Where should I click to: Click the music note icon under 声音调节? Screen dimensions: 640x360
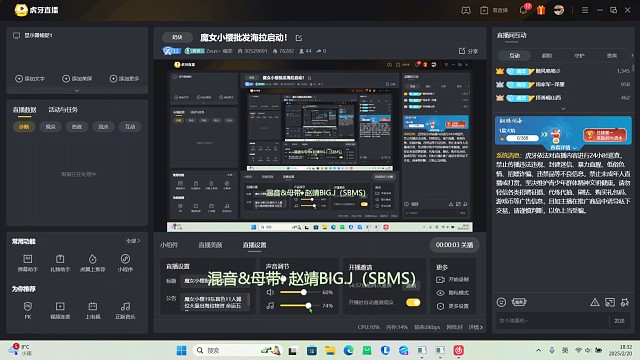pos(270,305)
